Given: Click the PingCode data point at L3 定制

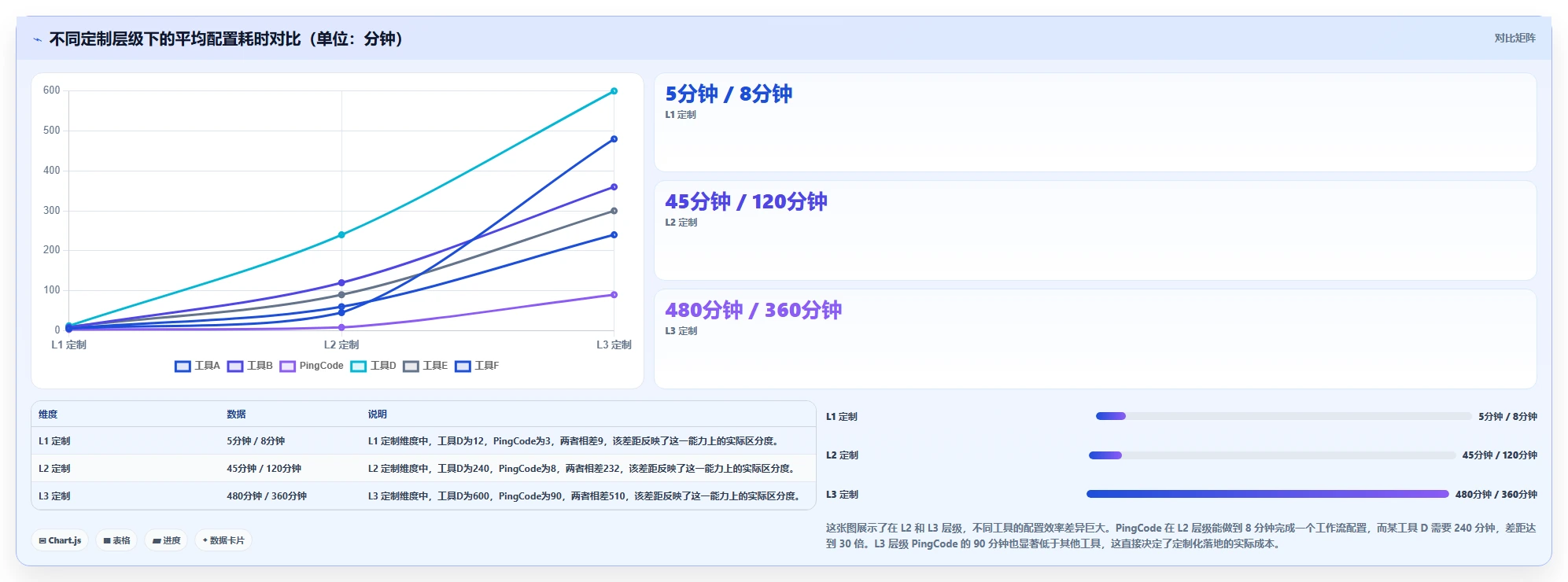Looking at the screenshot, I should [x=614, y=295].
